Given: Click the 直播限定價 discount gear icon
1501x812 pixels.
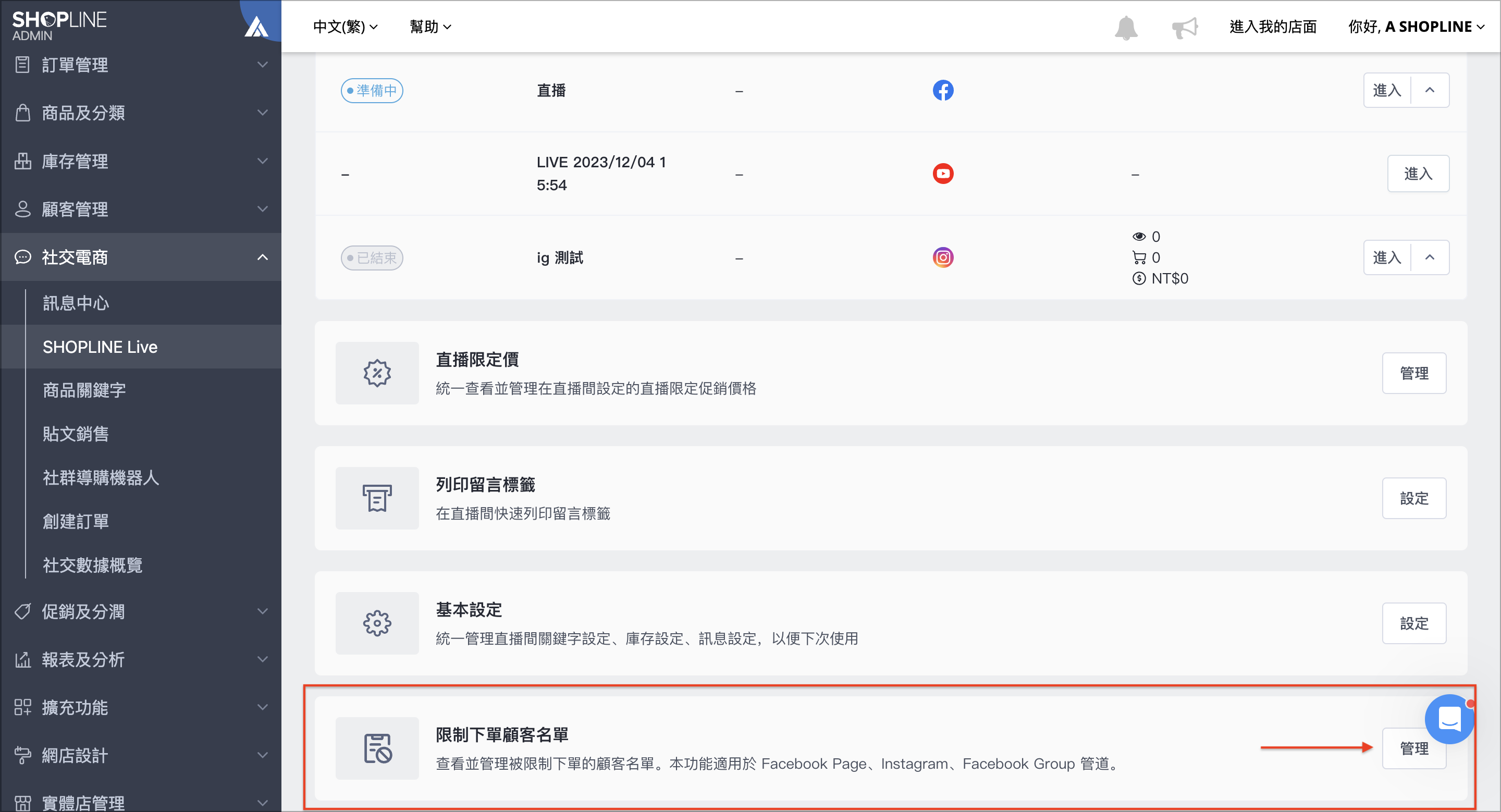Looking at the screenshot, I should (377, 373).
